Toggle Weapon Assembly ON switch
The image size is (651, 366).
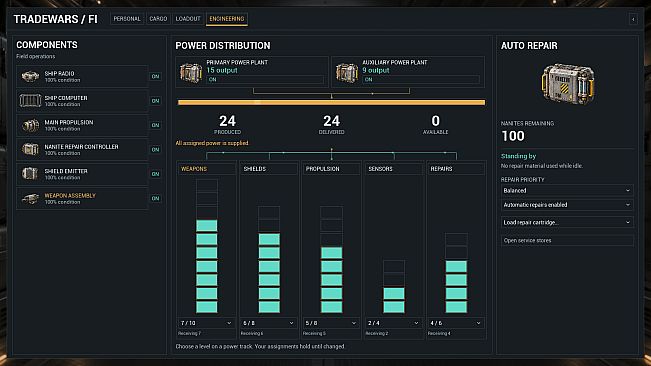[155, 198]
